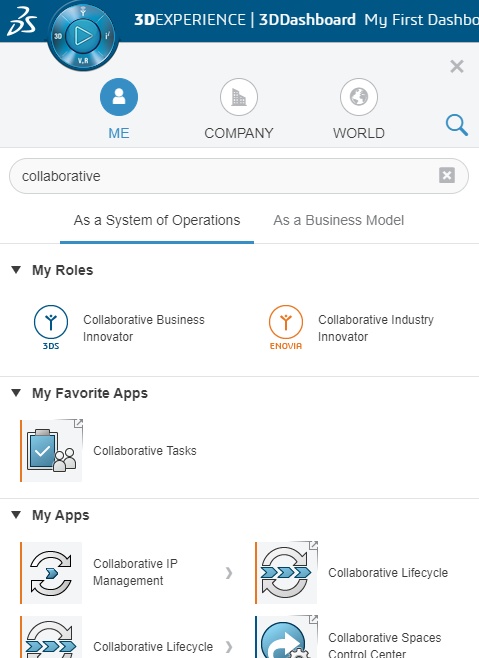
Task: Clear the collaborative search field
Action: (x=447, y=175)
